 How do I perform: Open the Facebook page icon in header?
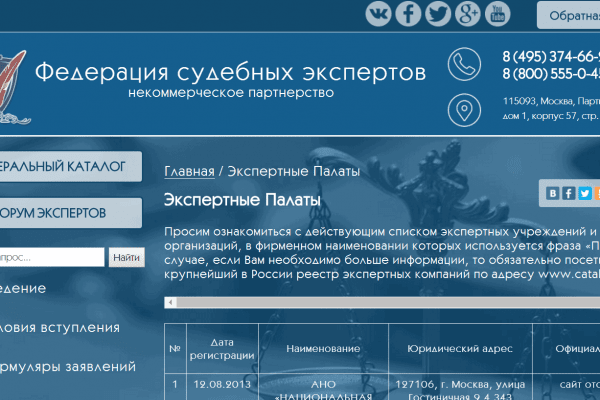pos(408,14)
